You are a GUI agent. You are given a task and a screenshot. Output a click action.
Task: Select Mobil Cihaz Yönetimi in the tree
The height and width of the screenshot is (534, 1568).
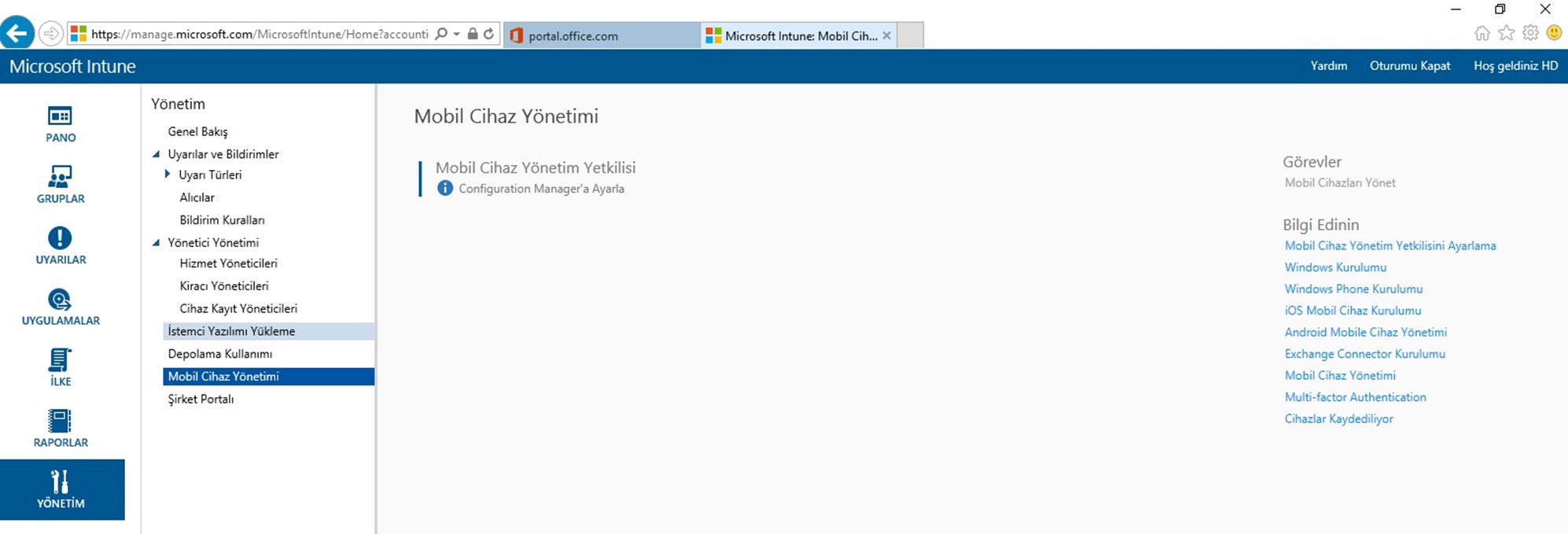pos(268,377)
